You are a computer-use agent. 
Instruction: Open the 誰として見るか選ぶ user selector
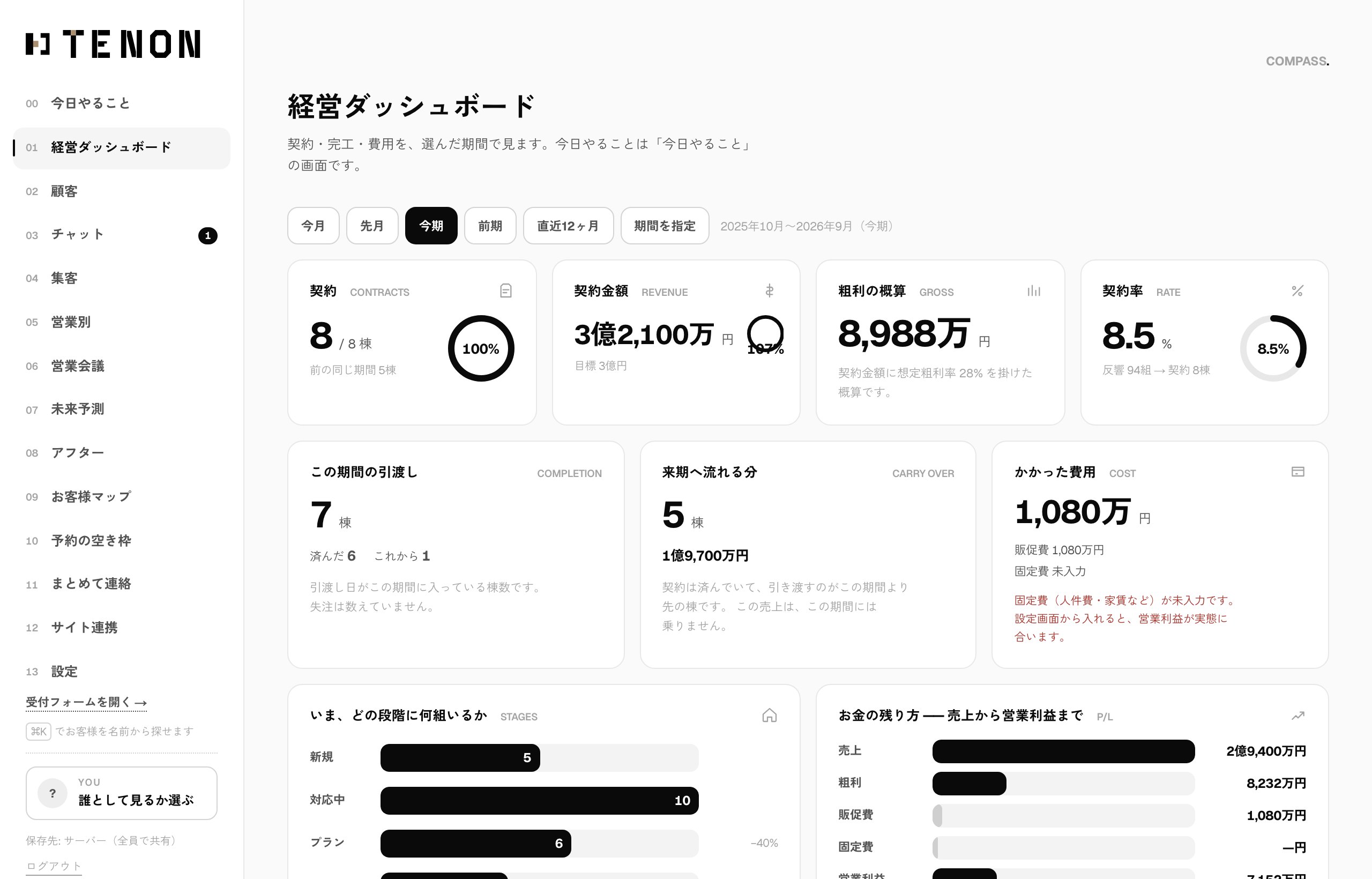click(122, 793)
